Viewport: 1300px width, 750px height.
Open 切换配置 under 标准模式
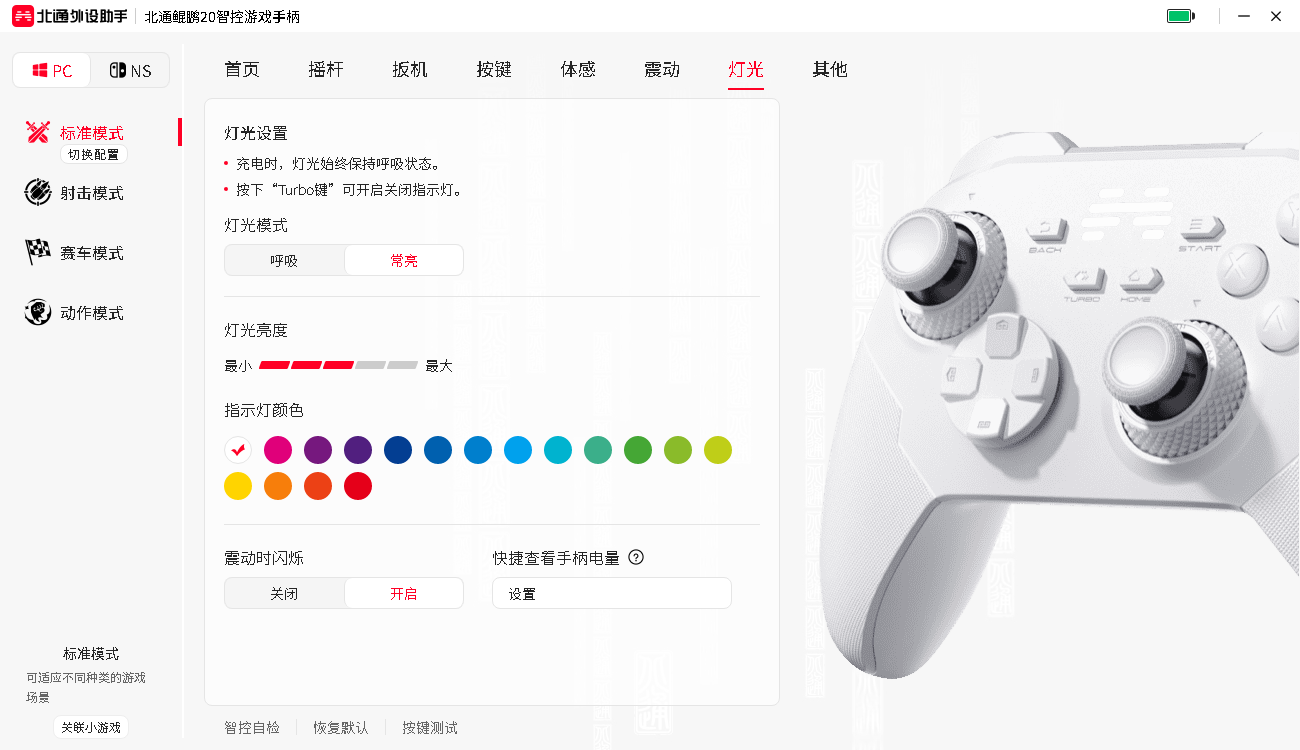click(x=93, y=154)
